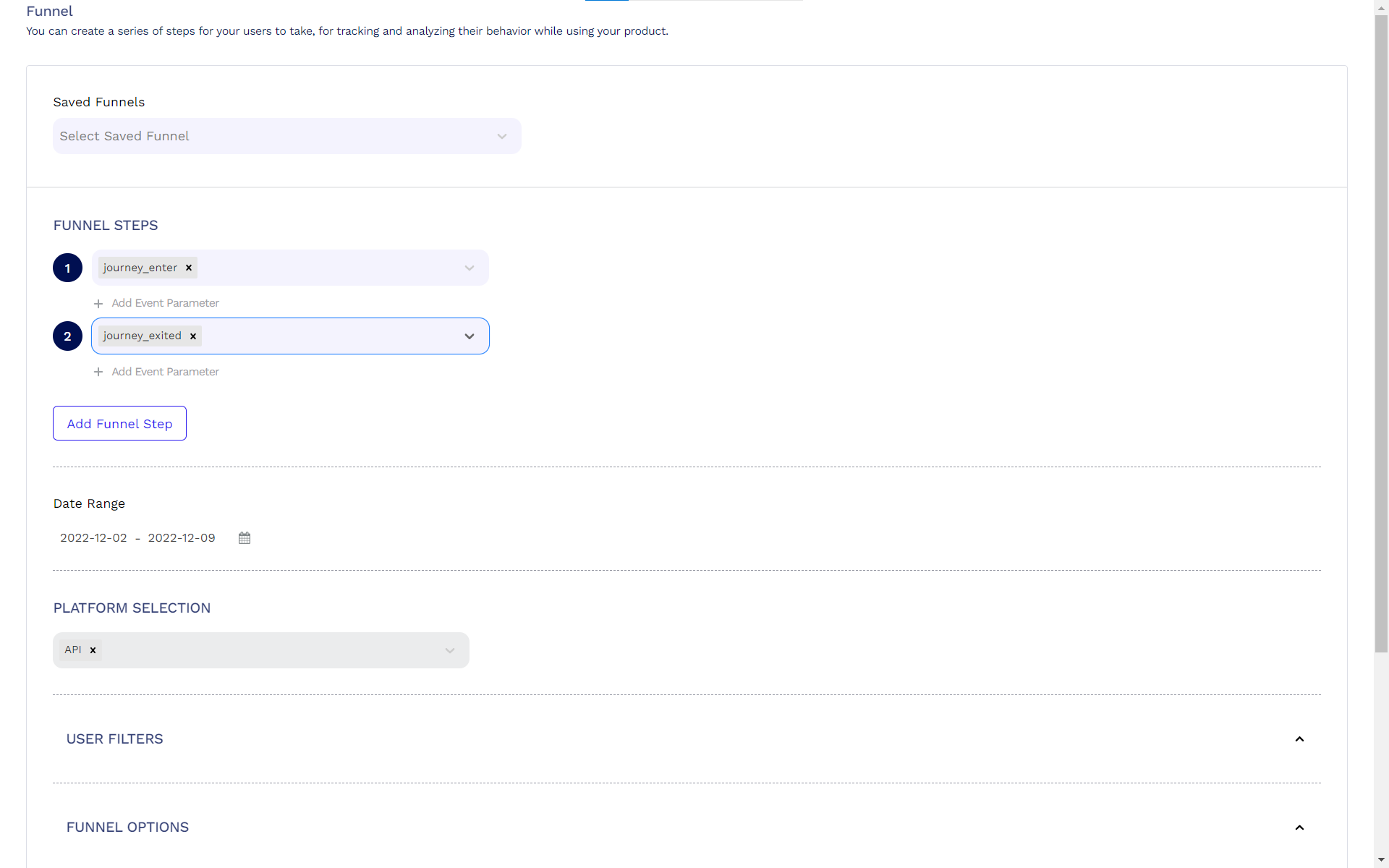Select a saved funnel from dropdown
1389x868 pixels.
point(287,136)
